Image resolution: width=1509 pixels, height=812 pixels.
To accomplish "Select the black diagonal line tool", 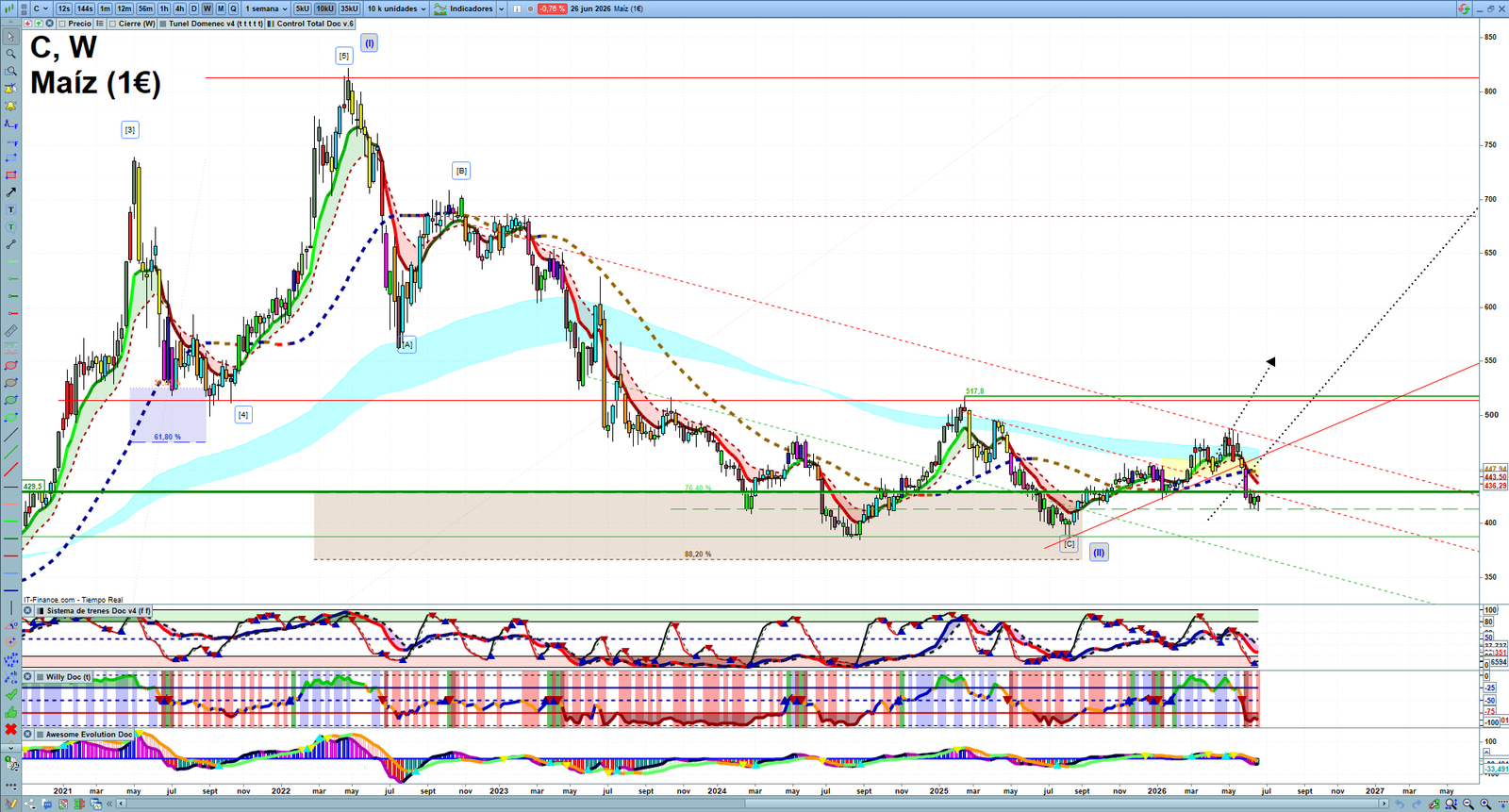I will [10, 435].
